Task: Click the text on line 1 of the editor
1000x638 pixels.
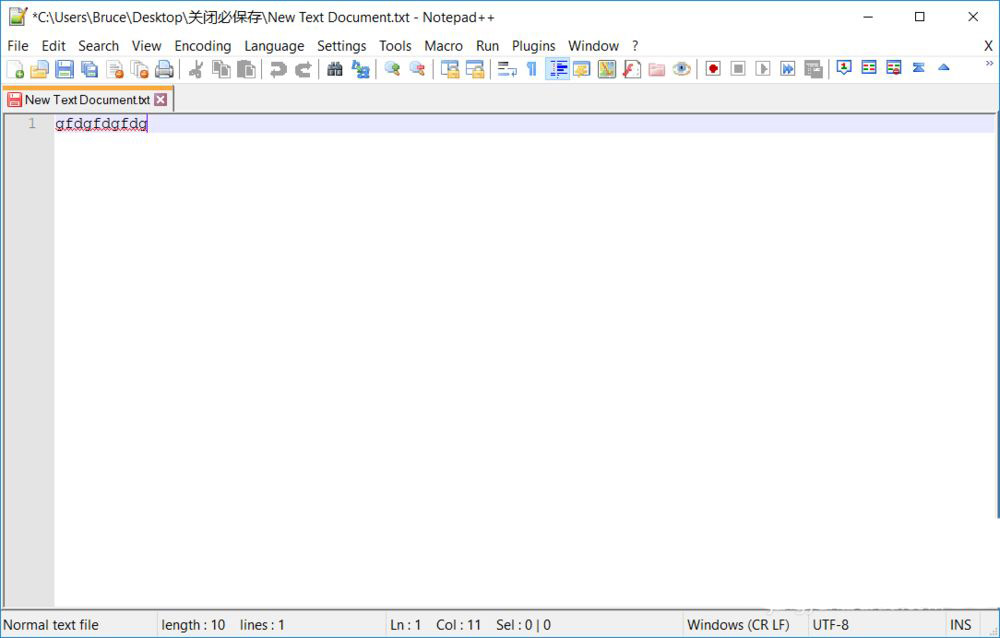Action: click(101, 124)
